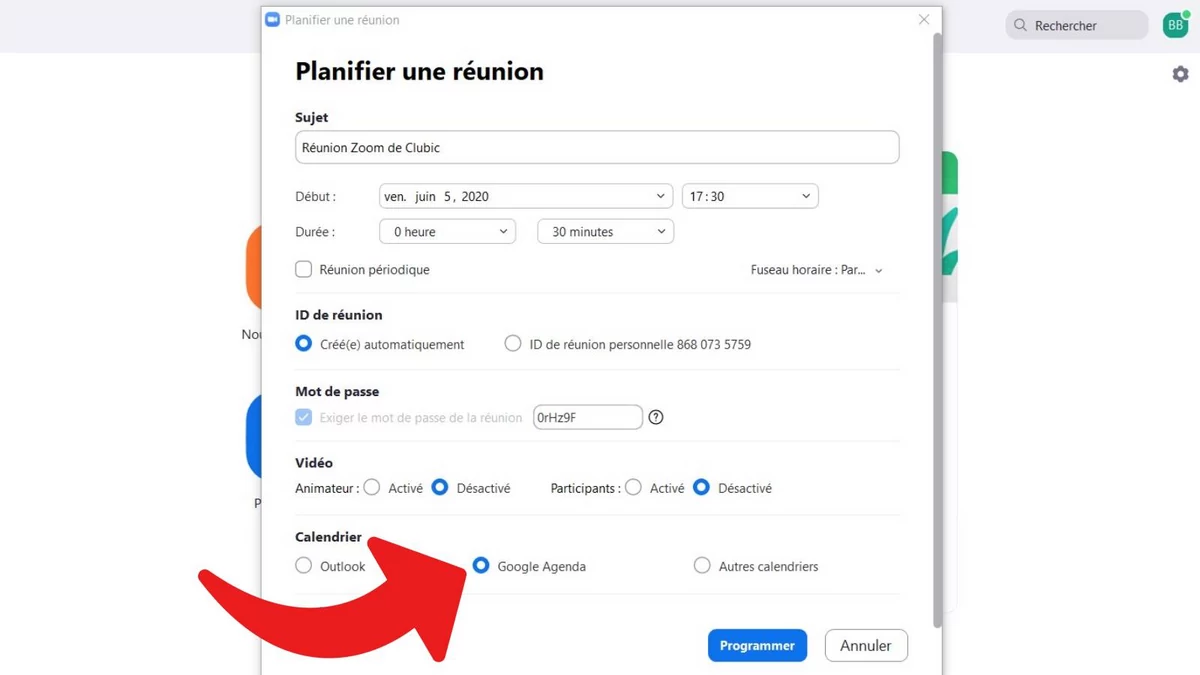Click the dialog's vertical scrollbar
This screenshot has width=1200, height=675.
point(937,330)
